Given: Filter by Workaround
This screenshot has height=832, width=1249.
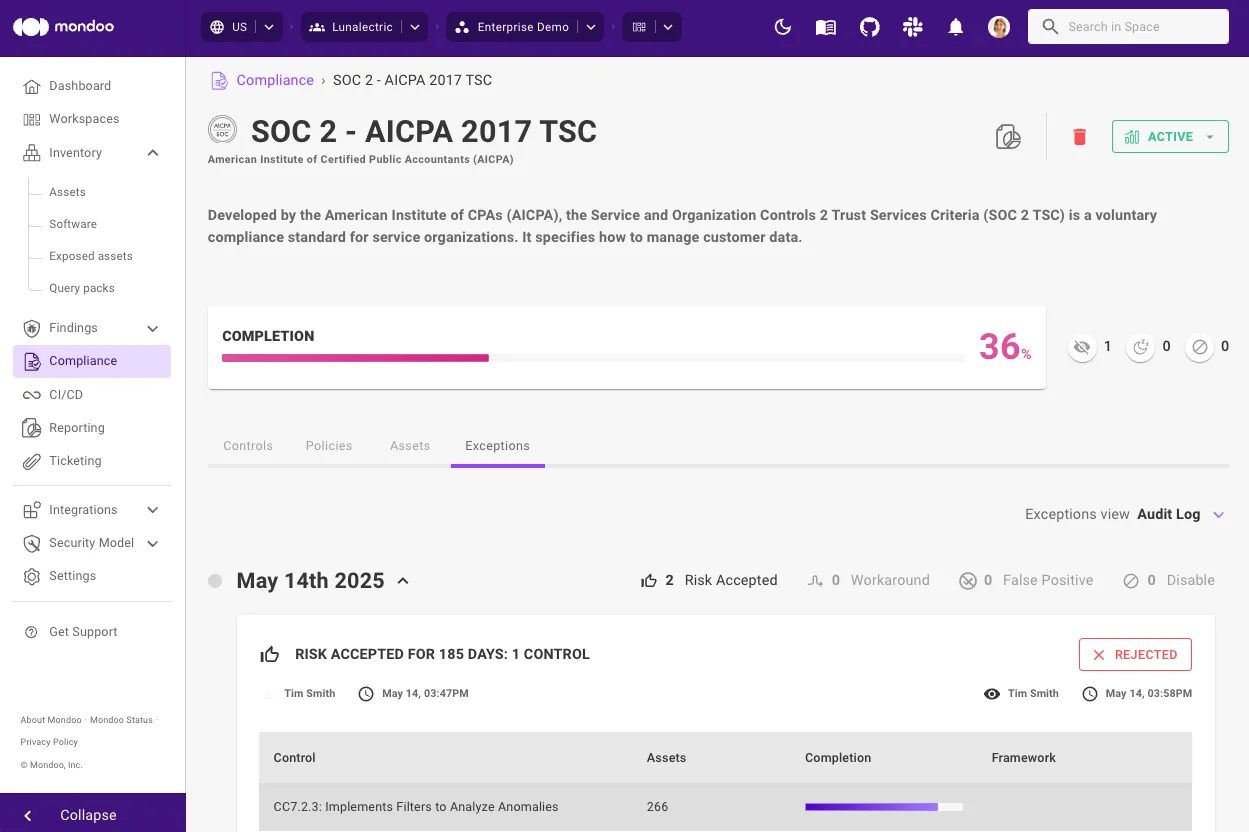Looking at the screenshot, I should [868, 580].
